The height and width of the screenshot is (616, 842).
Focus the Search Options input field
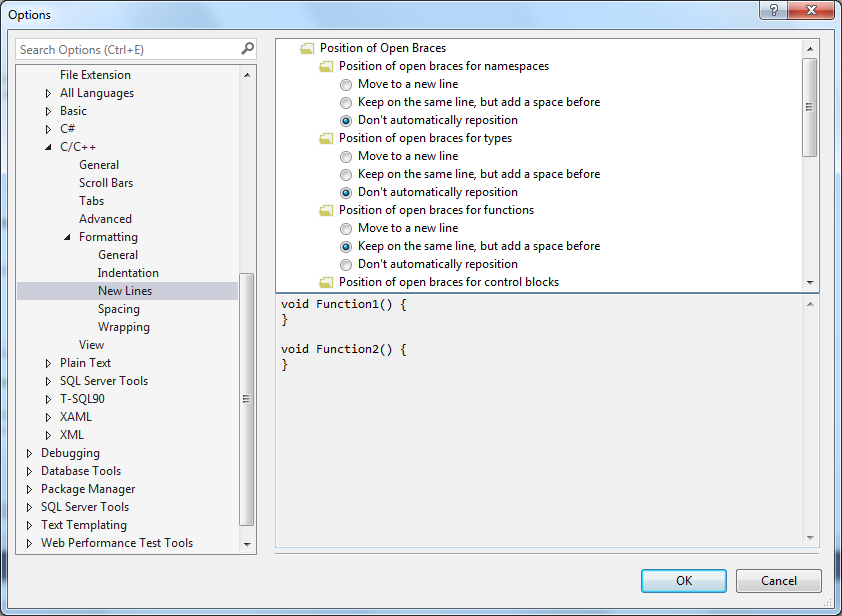tap(125, 49)
